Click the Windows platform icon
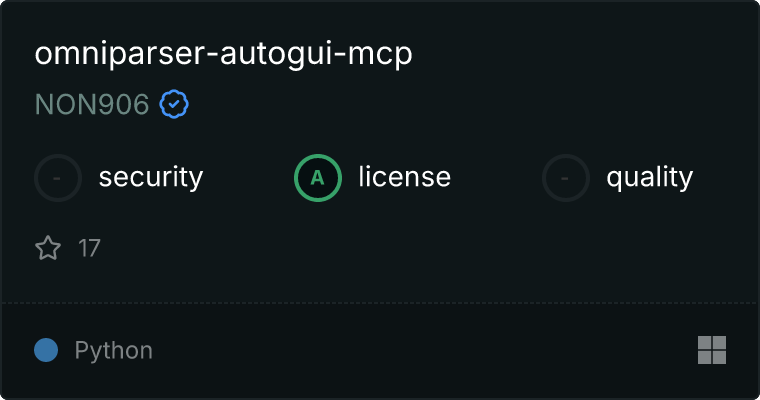Viewport: 760px width, 400px height. click(x=712, y=350)
